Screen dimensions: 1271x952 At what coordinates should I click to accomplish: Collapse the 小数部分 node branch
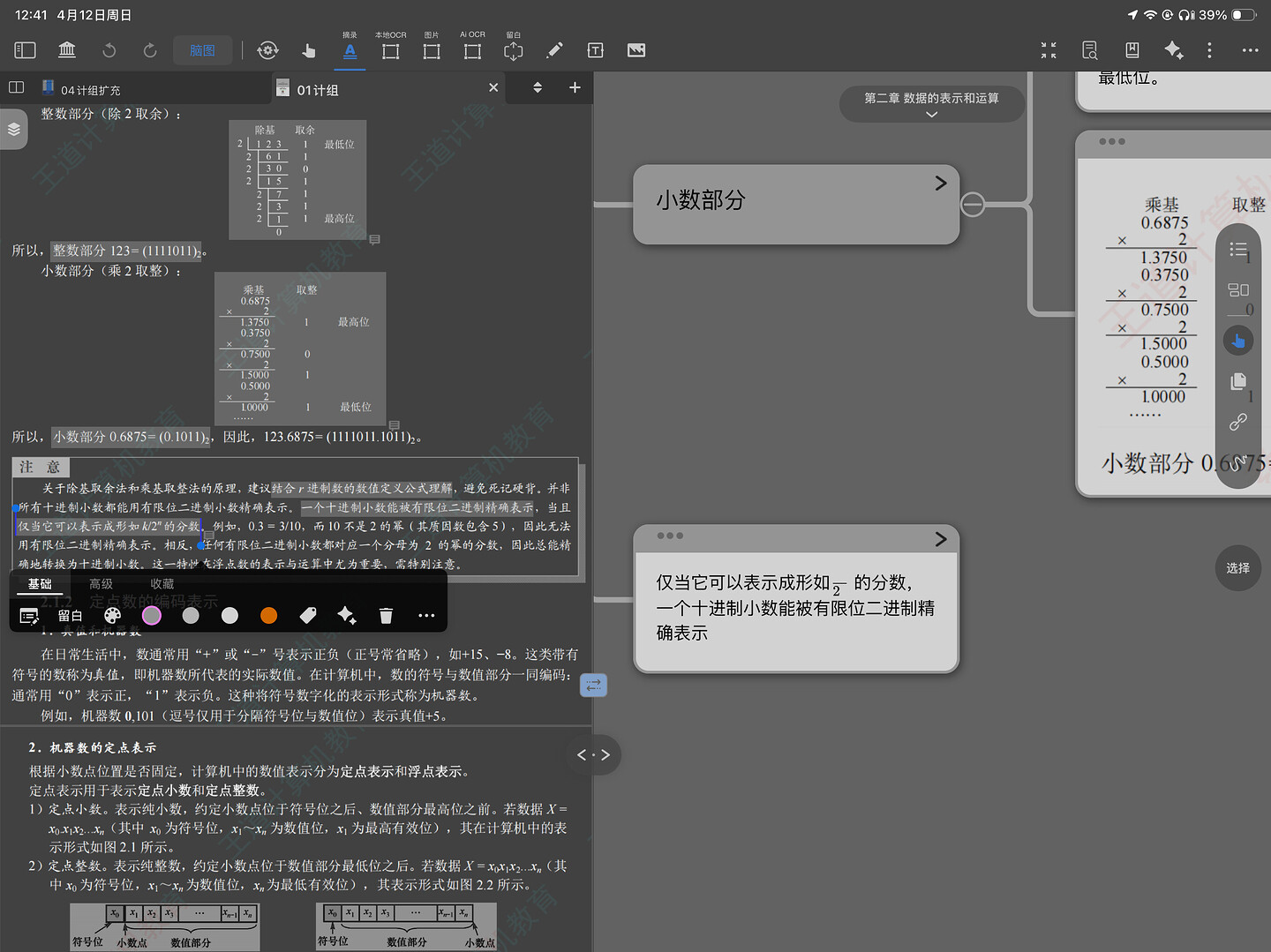click(972, 205)
